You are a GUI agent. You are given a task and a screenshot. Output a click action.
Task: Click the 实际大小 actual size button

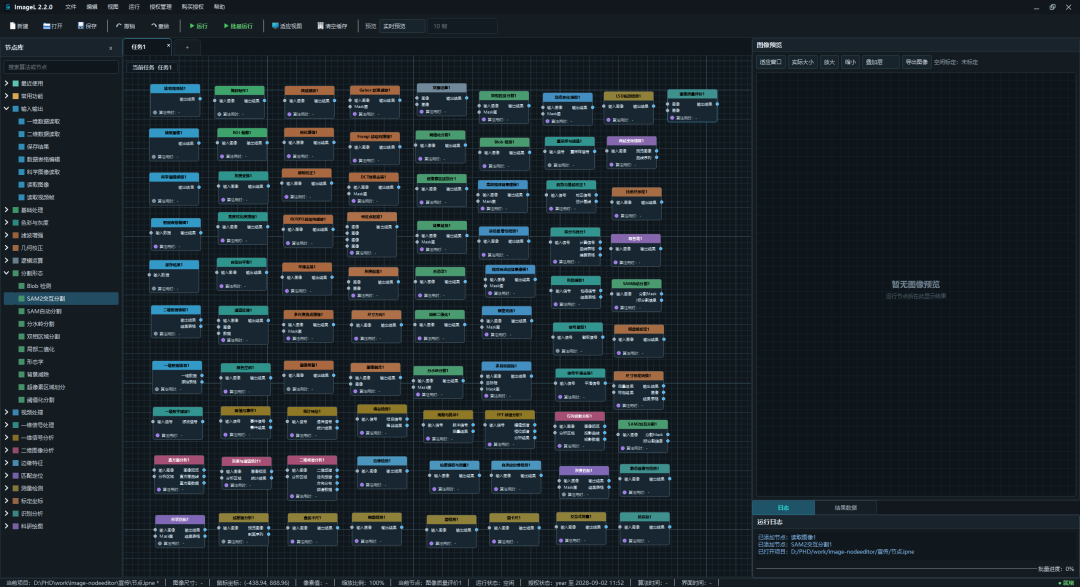[x=802, y=62]
